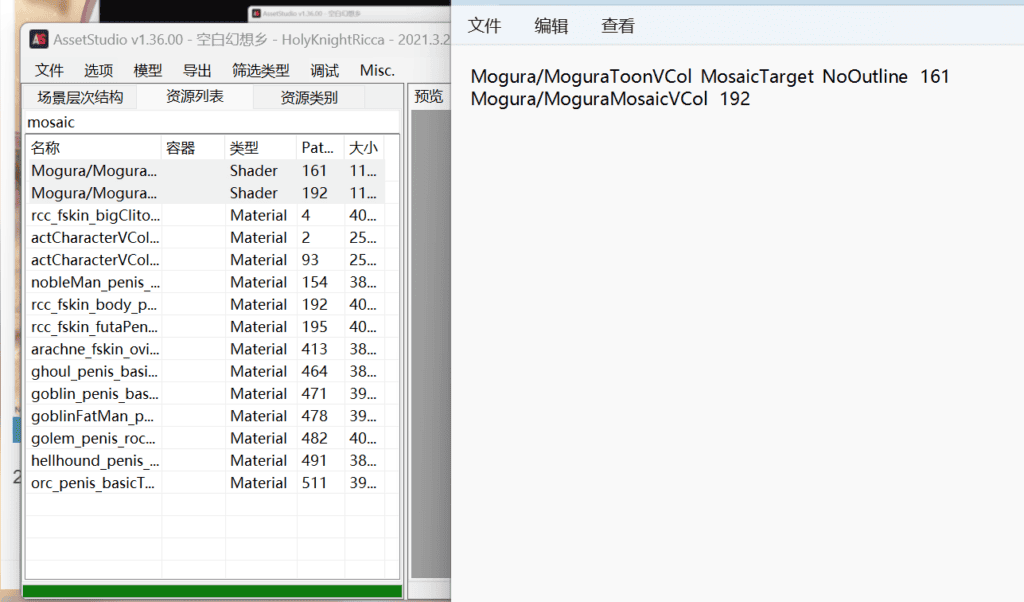The image size is (1024, 602).
Task: Click the Mogura/MoguraMosaicVCol 192 line in Notepad
Action: [611, 99]
